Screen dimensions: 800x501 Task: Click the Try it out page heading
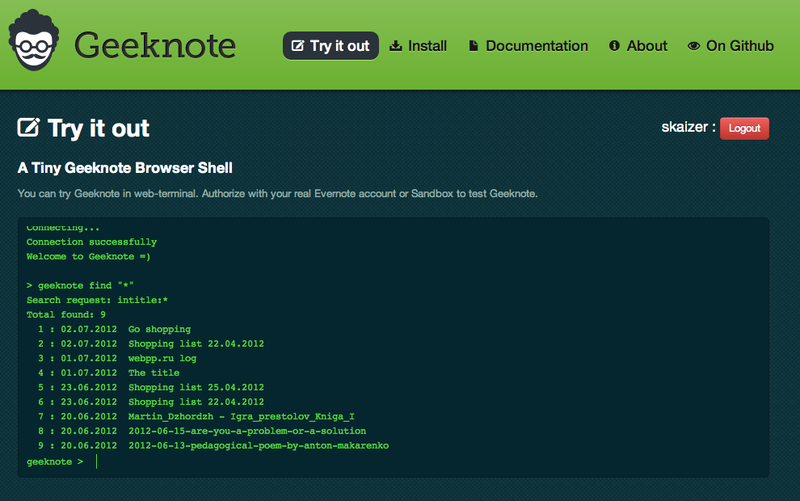pos(98,128)
